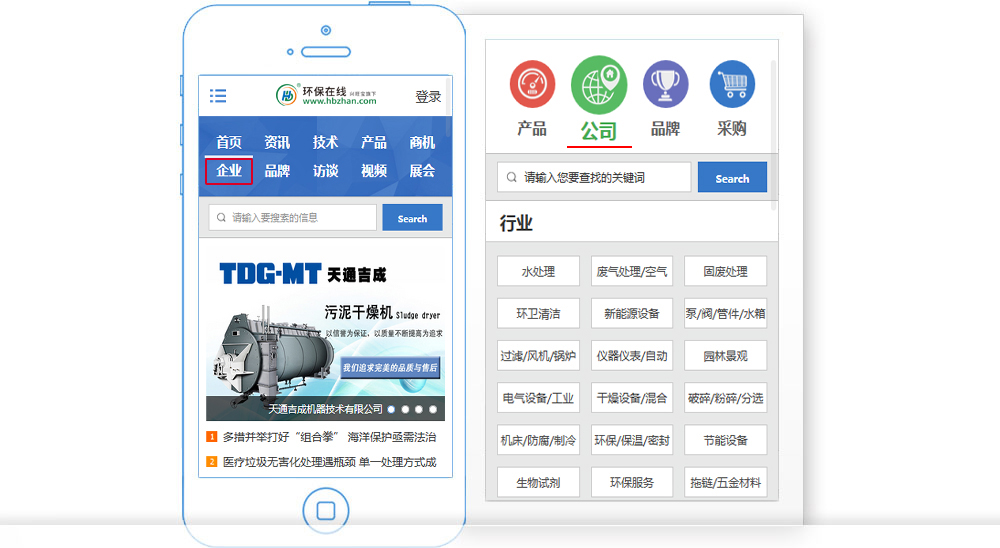Select the third banner carousel dot
The height and width of the screenshot is (548, 1000).
(419, 410)
